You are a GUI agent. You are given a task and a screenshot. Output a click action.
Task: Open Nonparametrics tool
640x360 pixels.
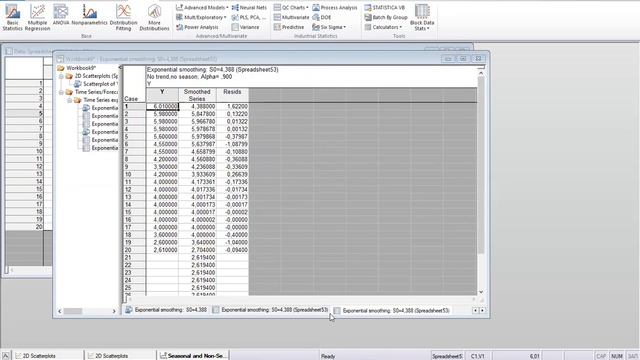tap(89, 16)
